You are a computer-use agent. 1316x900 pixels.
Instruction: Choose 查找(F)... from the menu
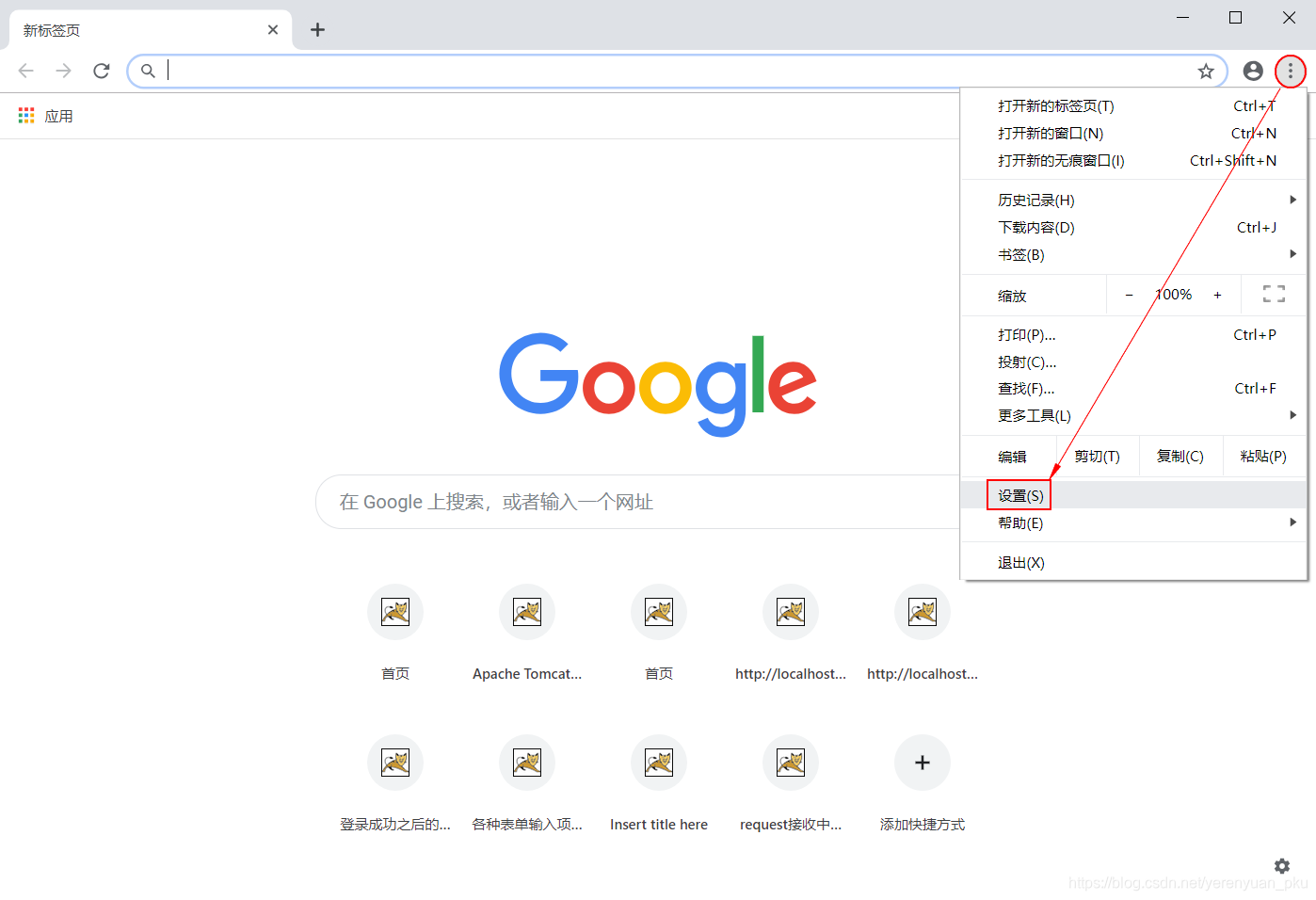click(x=1134, y=389)
